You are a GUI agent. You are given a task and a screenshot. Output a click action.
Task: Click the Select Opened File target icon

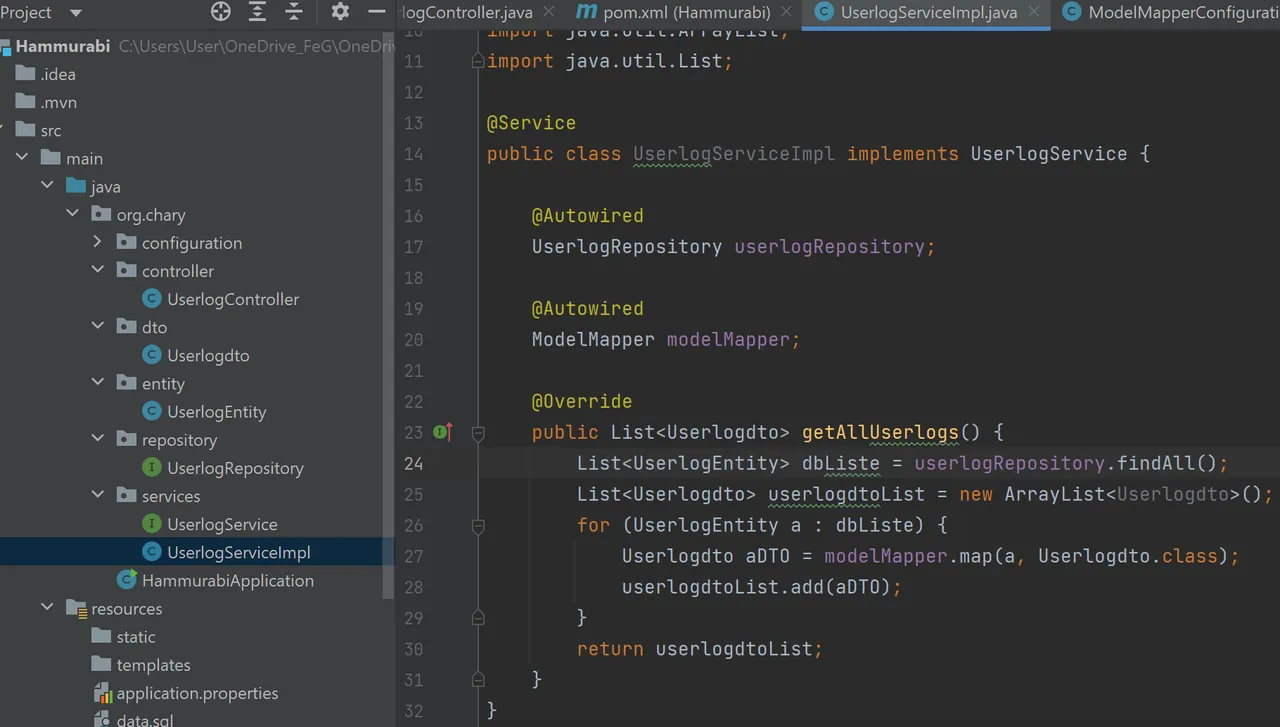[x=221, y=12]
